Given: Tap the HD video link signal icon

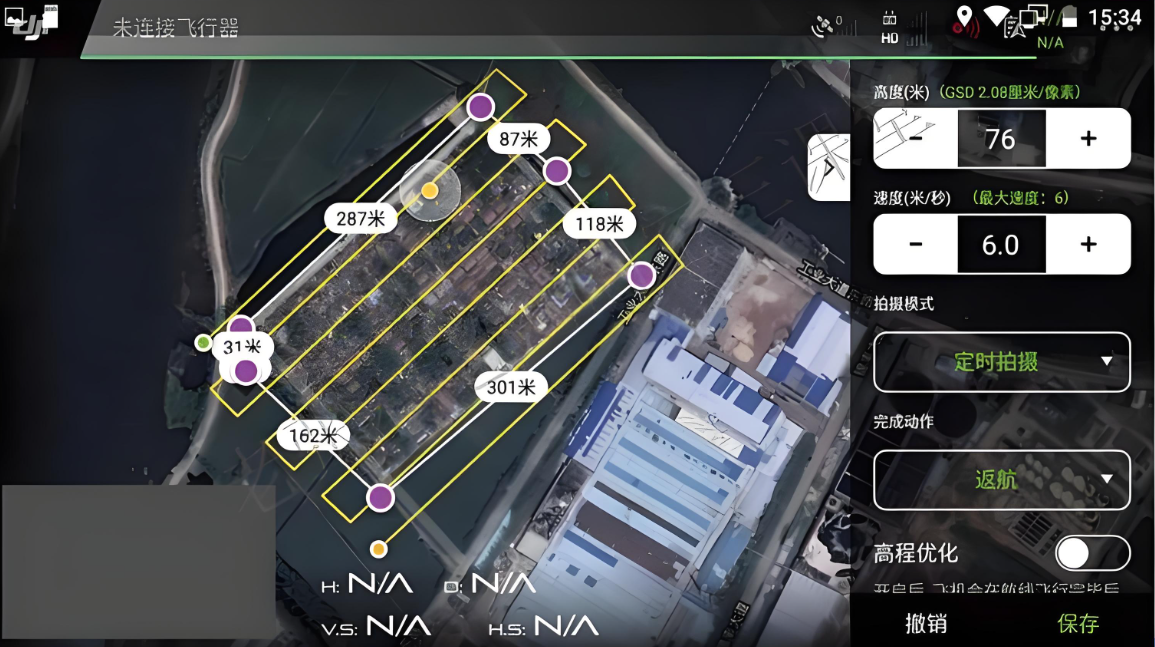Looking at the screenshot, I should [x=889, y=27].
